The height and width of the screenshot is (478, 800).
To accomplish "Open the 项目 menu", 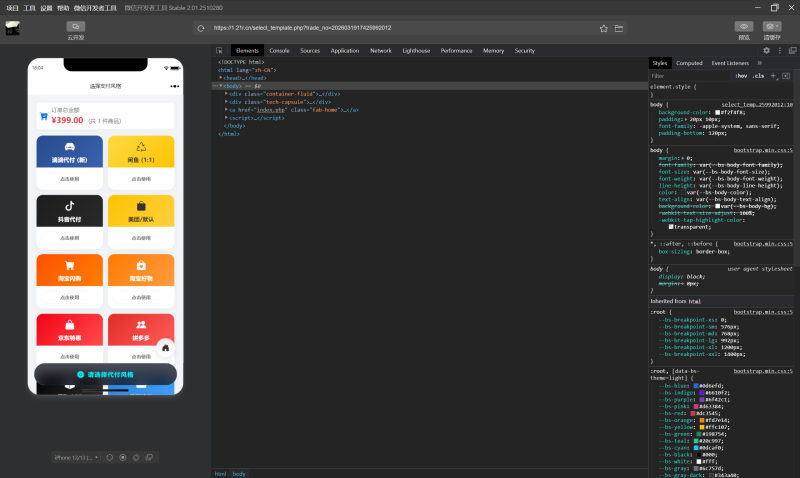I will click(x=12, y=8).
